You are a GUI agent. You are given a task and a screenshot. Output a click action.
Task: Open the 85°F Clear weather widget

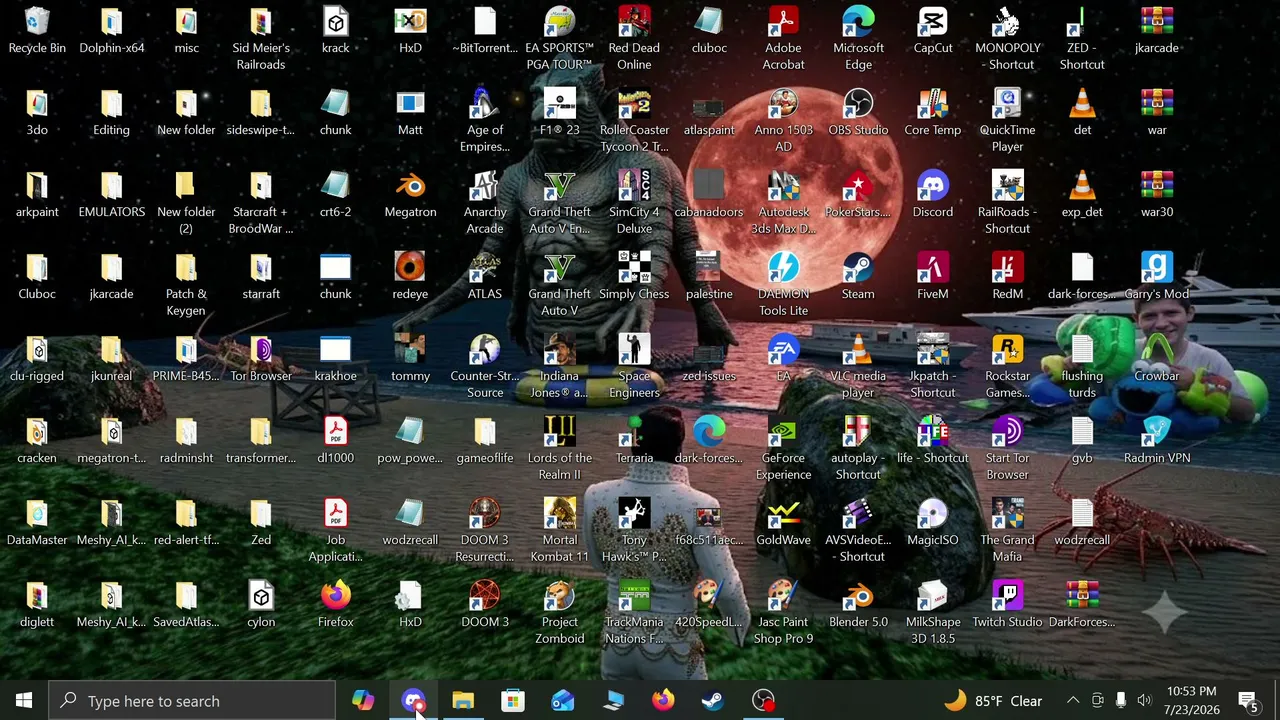[x=993, y=701]
